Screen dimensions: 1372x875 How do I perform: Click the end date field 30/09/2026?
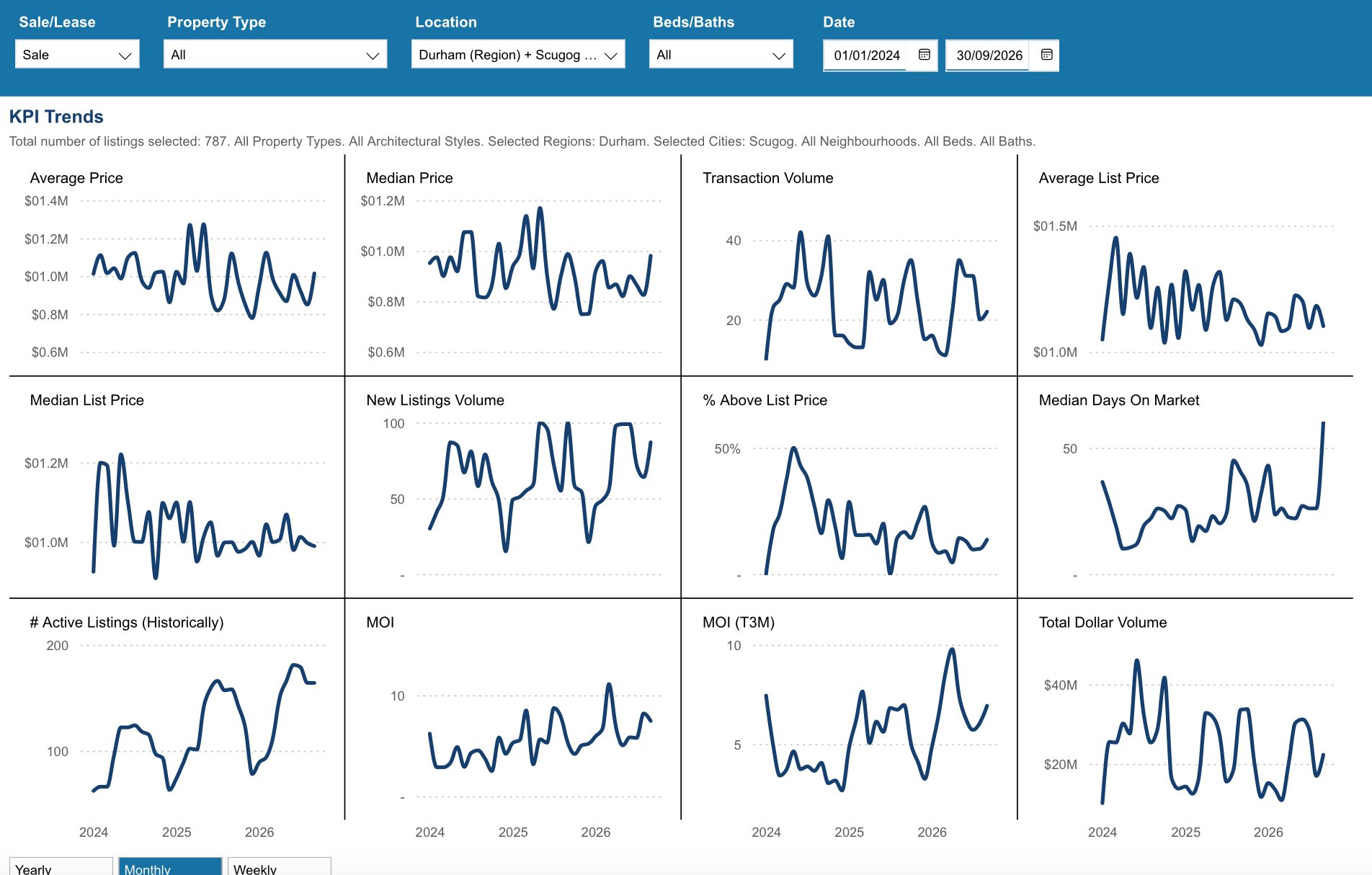989,55
